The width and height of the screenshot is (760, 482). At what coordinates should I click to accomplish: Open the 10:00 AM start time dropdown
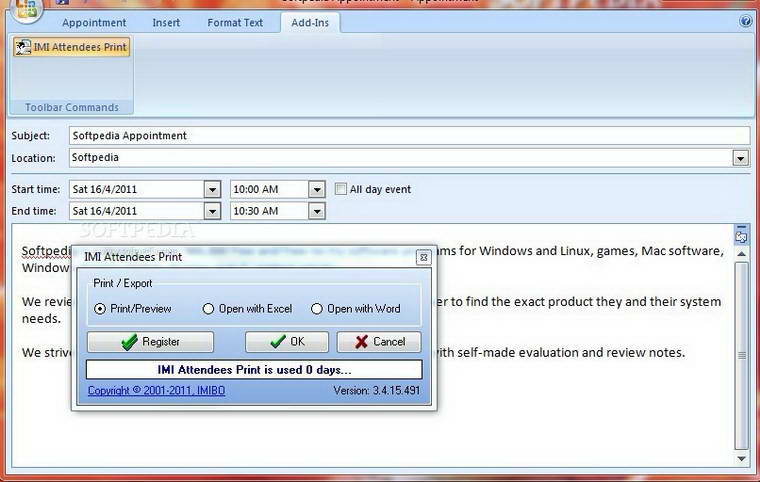tap(317, 190)
